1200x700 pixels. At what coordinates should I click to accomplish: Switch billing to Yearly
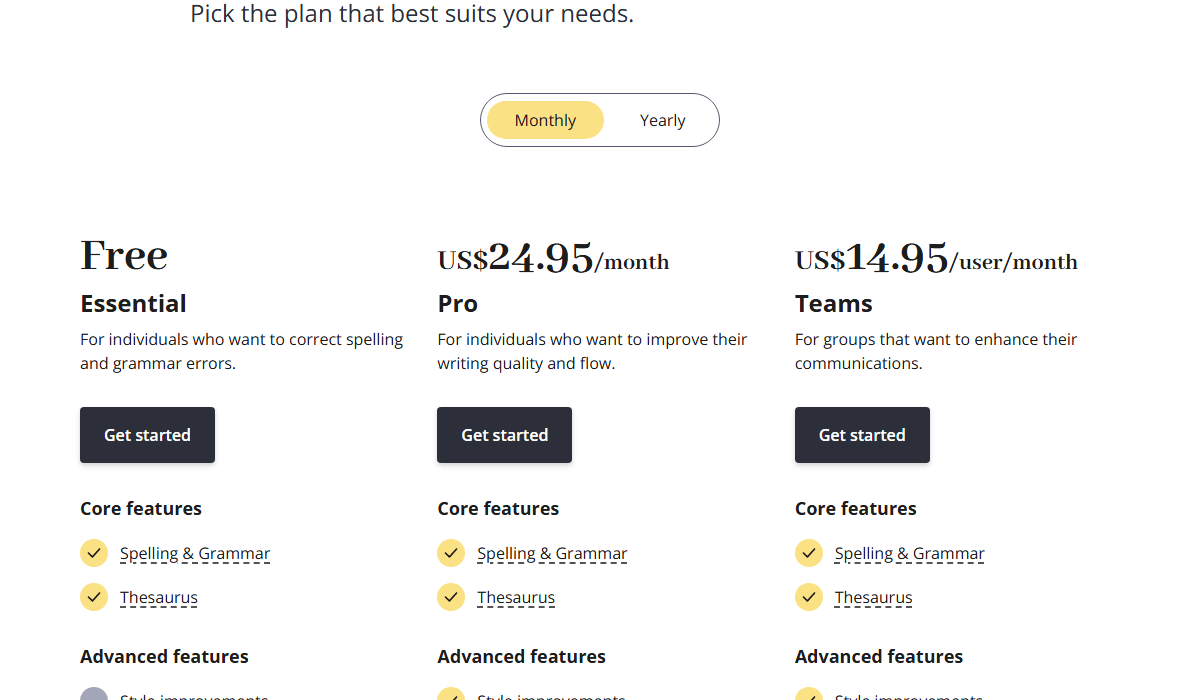[662, 120]
